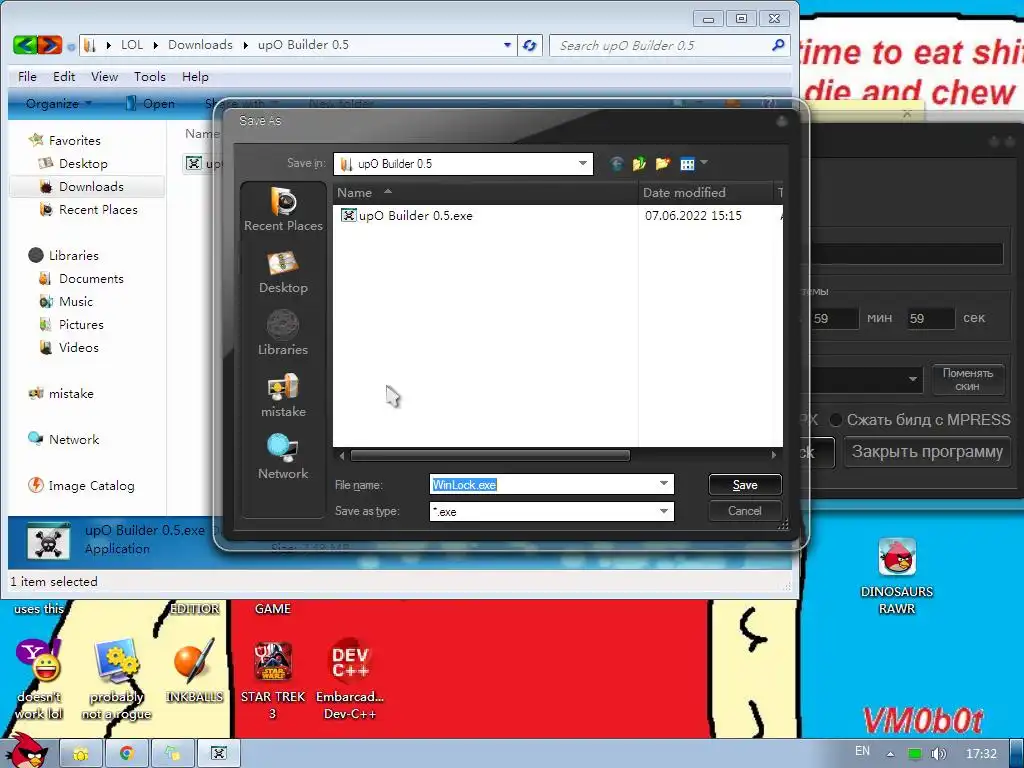Click LOL in the address bar breadcrumb
The width and height of the screenshot is (1024, 768).
(131, 45)
